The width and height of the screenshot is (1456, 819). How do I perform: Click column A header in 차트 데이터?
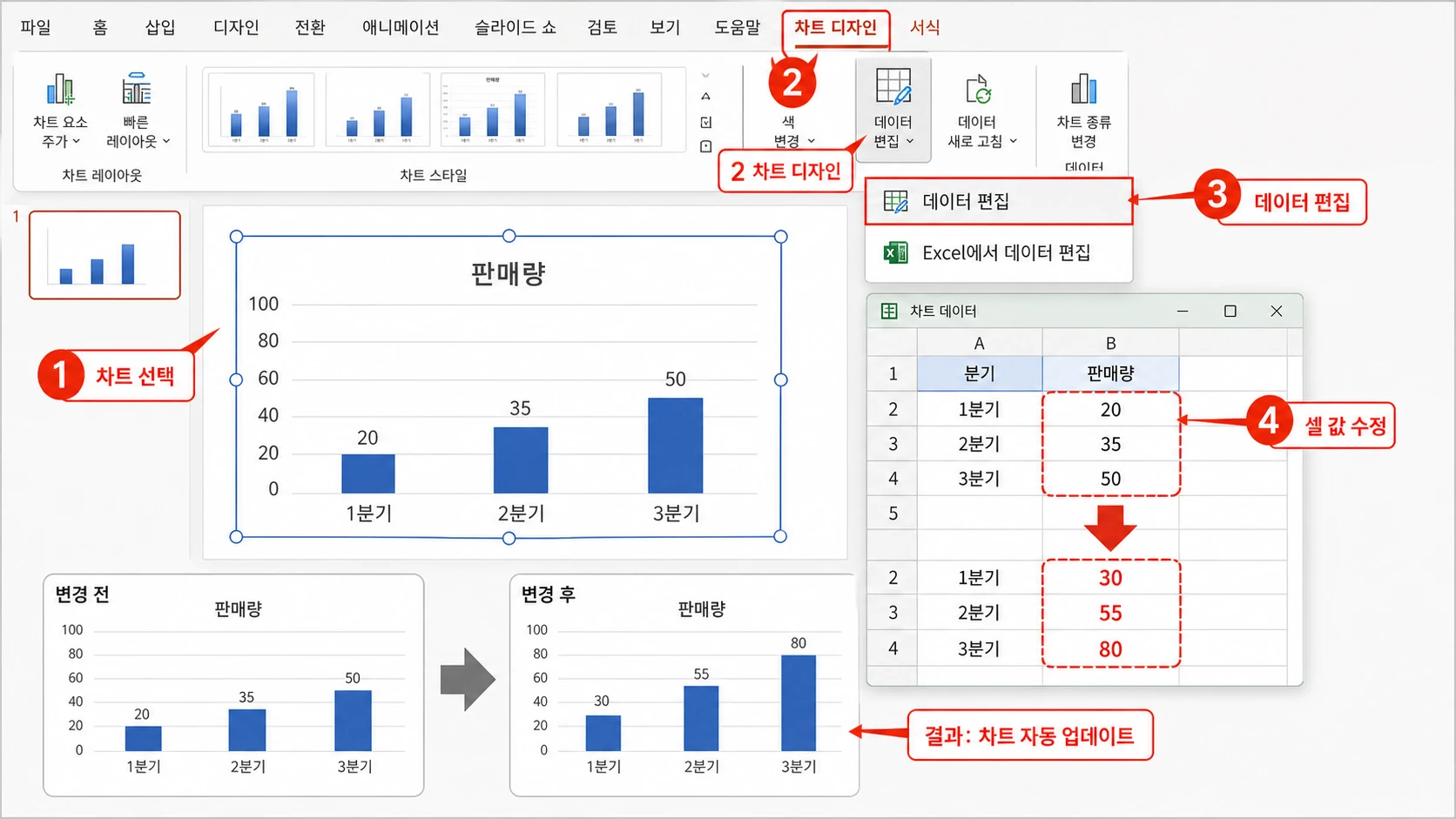pyautogui.click(x=980, y=343)
